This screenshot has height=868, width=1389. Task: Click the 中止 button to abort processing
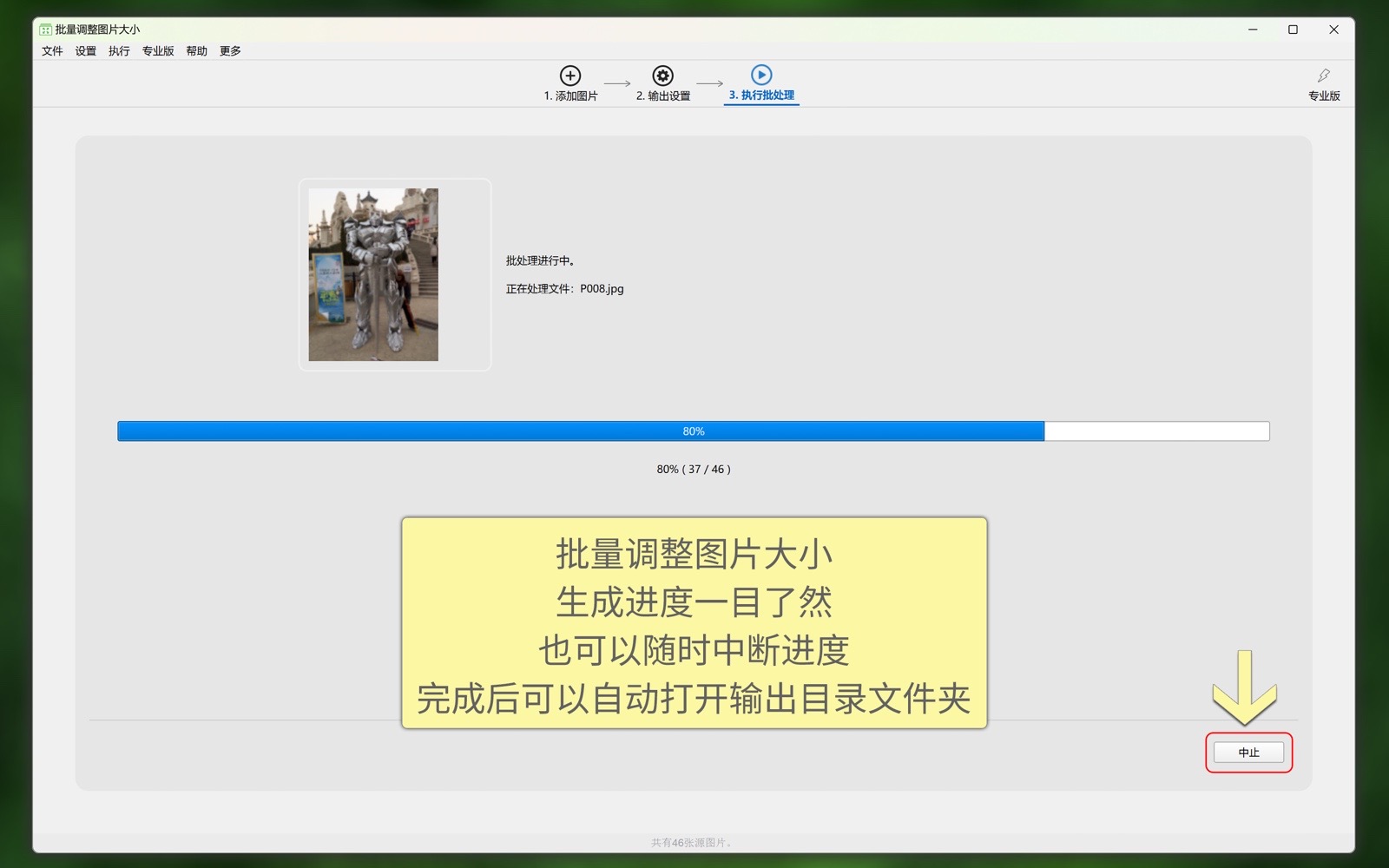coord(1248,753)
